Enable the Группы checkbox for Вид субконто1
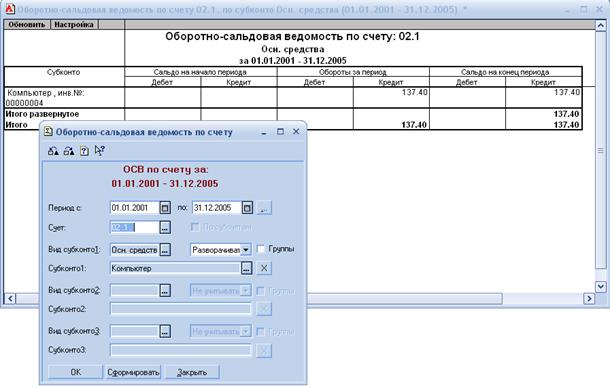Screen dimensions: 610x388 click(x=261, y=249)
